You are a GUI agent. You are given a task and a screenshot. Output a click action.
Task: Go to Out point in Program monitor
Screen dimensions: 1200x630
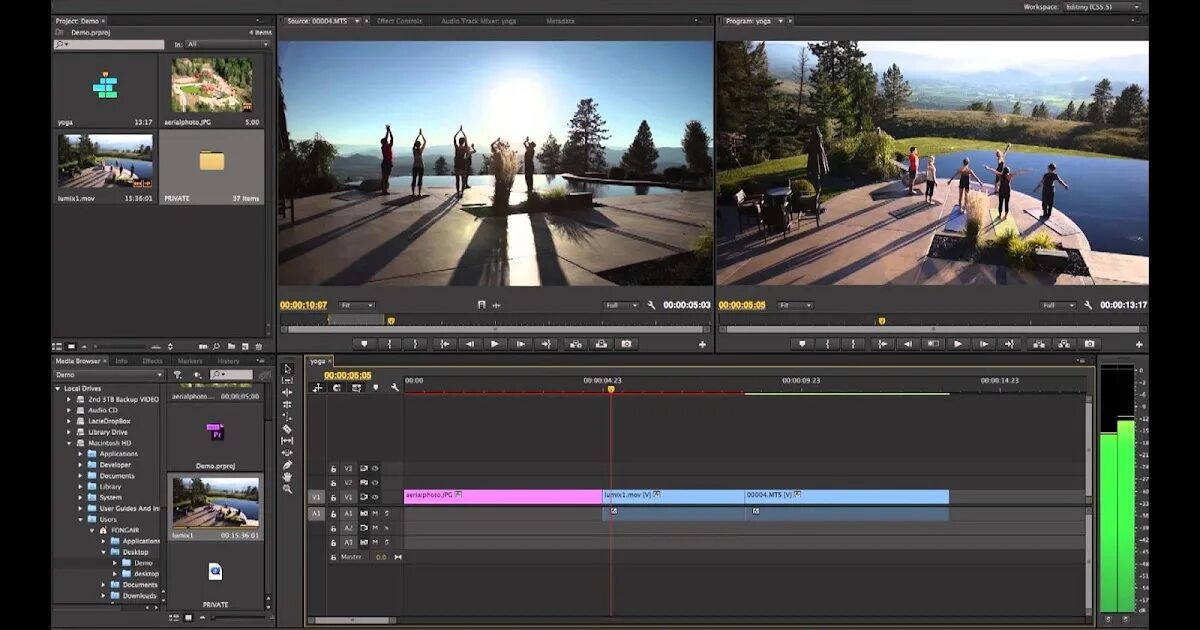tap(1010, 344)
